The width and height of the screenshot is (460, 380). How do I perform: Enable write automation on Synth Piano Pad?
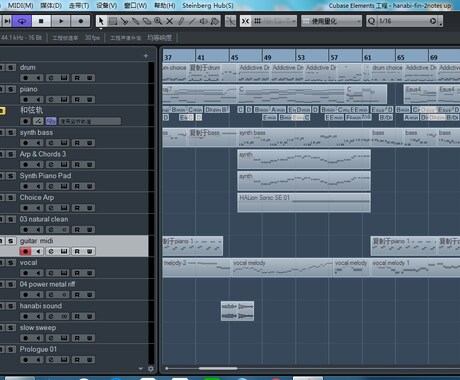(90, 186)
